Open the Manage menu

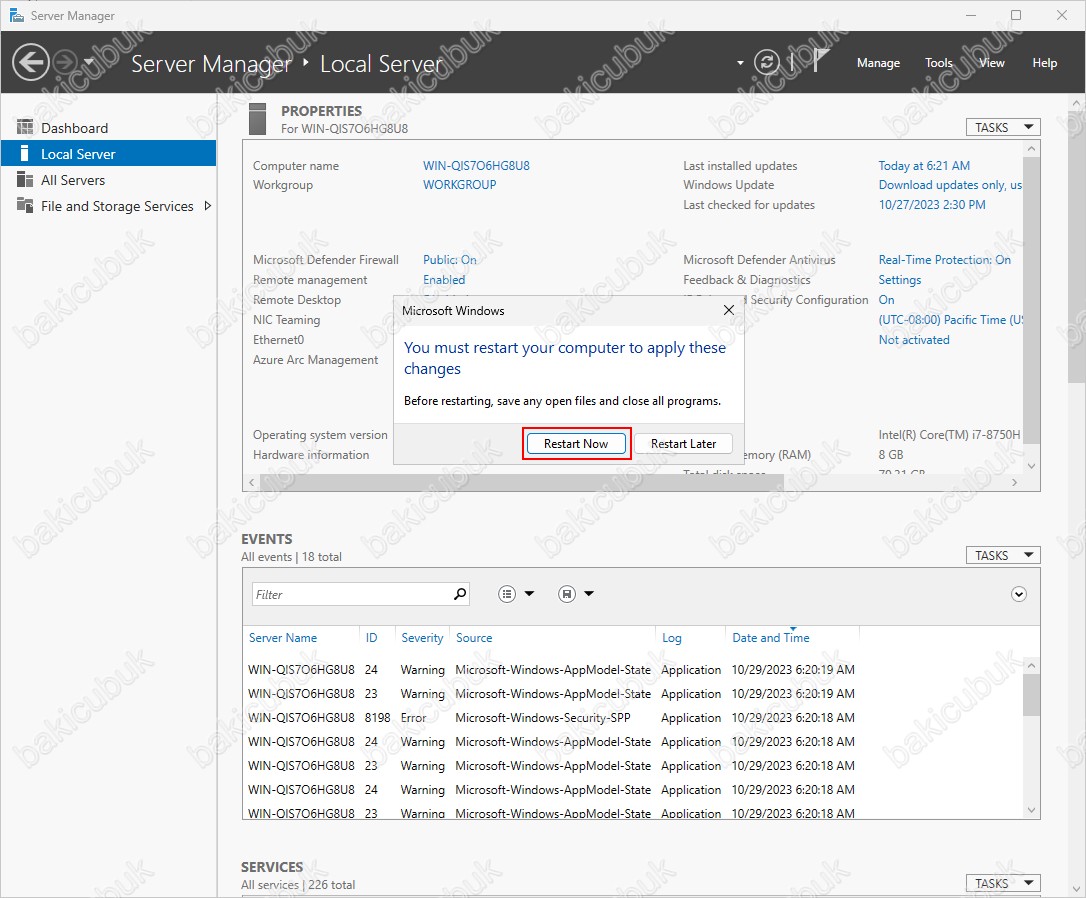tap(878, 63)
